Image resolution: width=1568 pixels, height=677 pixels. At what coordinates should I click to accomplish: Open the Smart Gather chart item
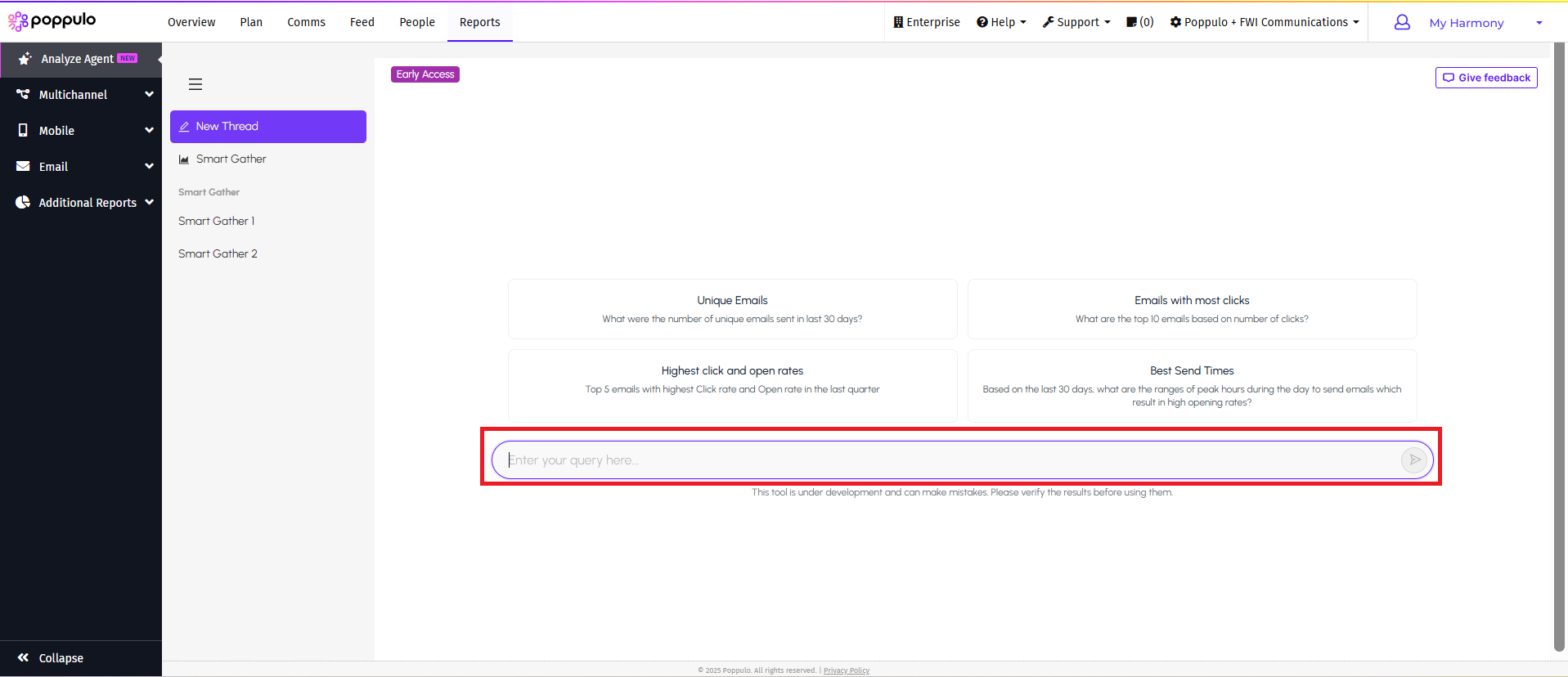pos(231,159)
